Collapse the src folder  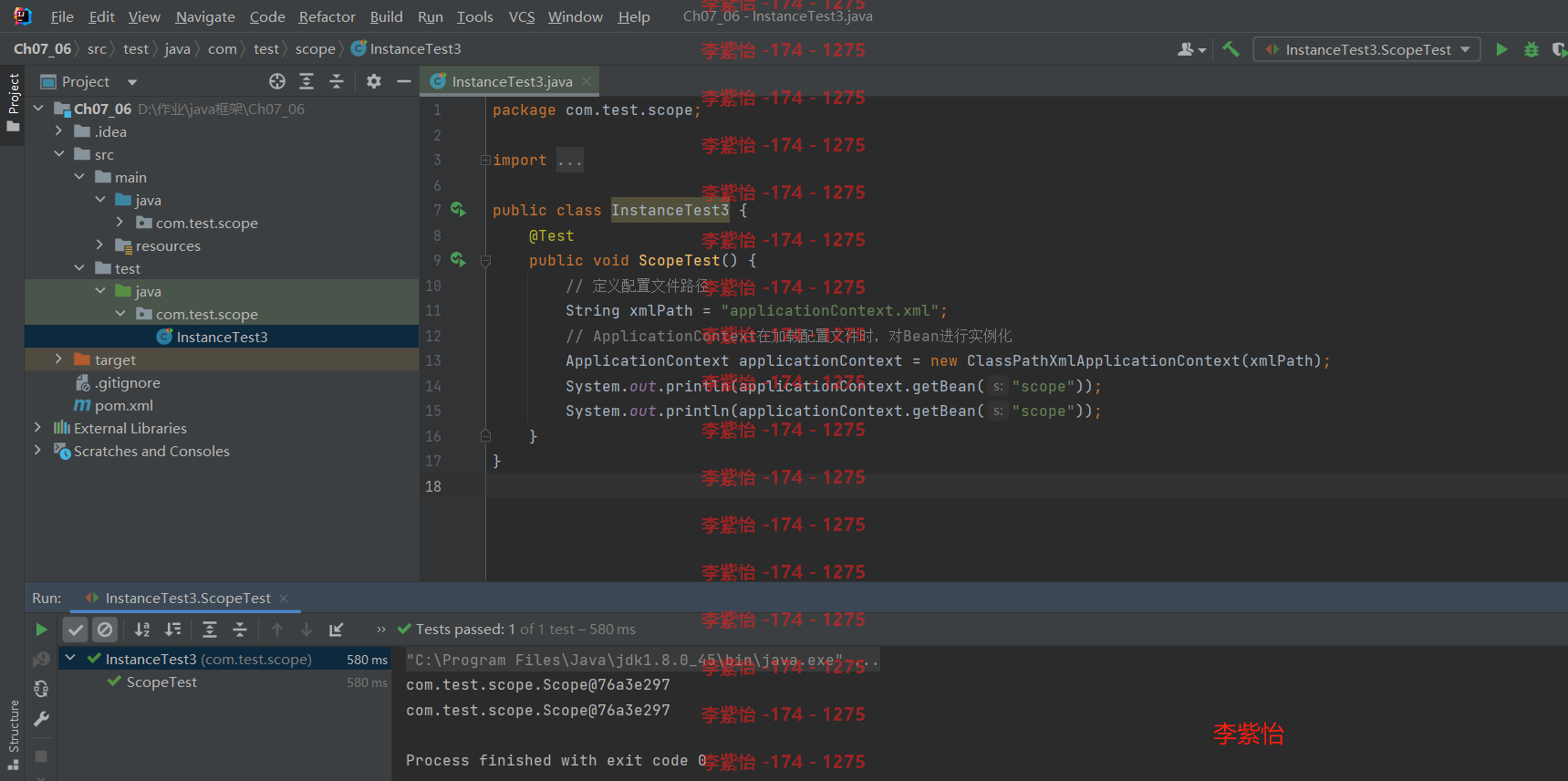tap(58, 154)
